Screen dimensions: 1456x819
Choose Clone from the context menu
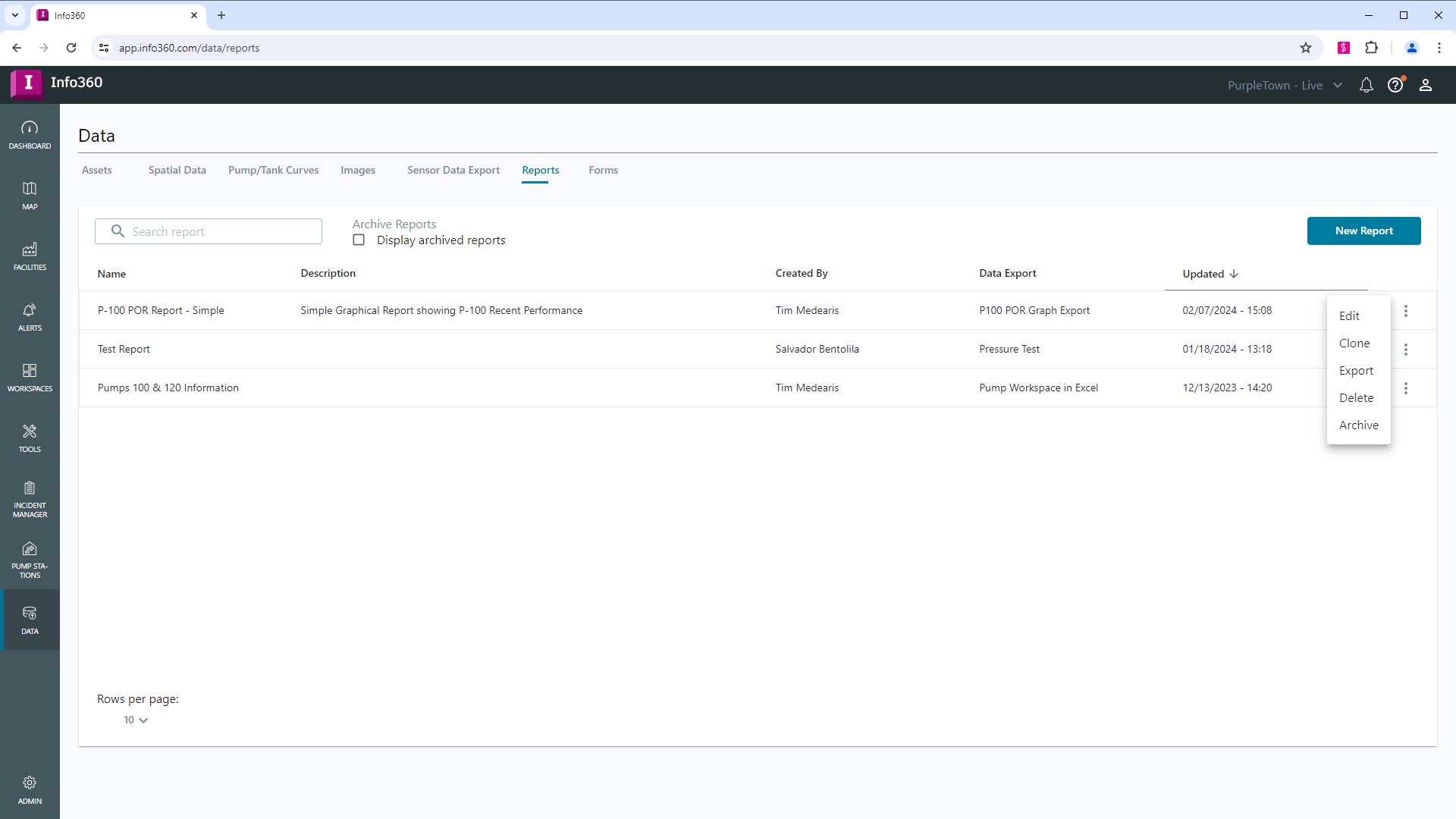pyautogui.click(x=1354, y=343)
